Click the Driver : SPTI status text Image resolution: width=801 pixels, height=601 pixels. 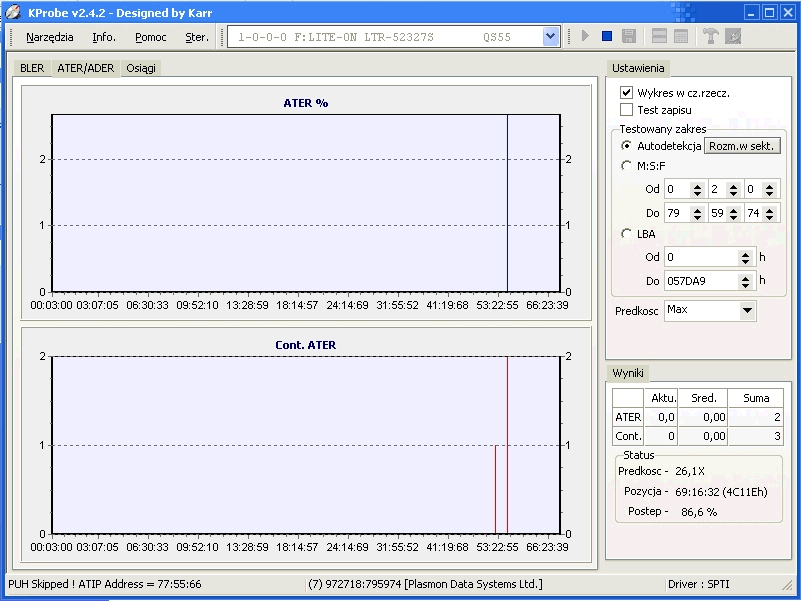click(x=699, y=584)
